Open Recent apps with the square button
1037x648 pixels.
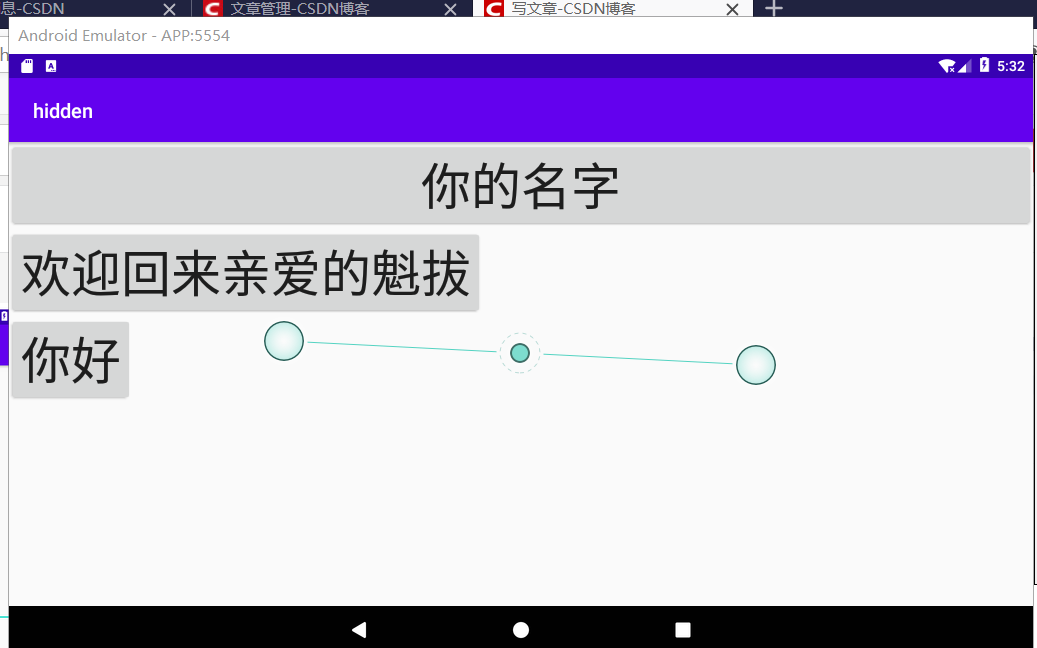pos(682,629)
